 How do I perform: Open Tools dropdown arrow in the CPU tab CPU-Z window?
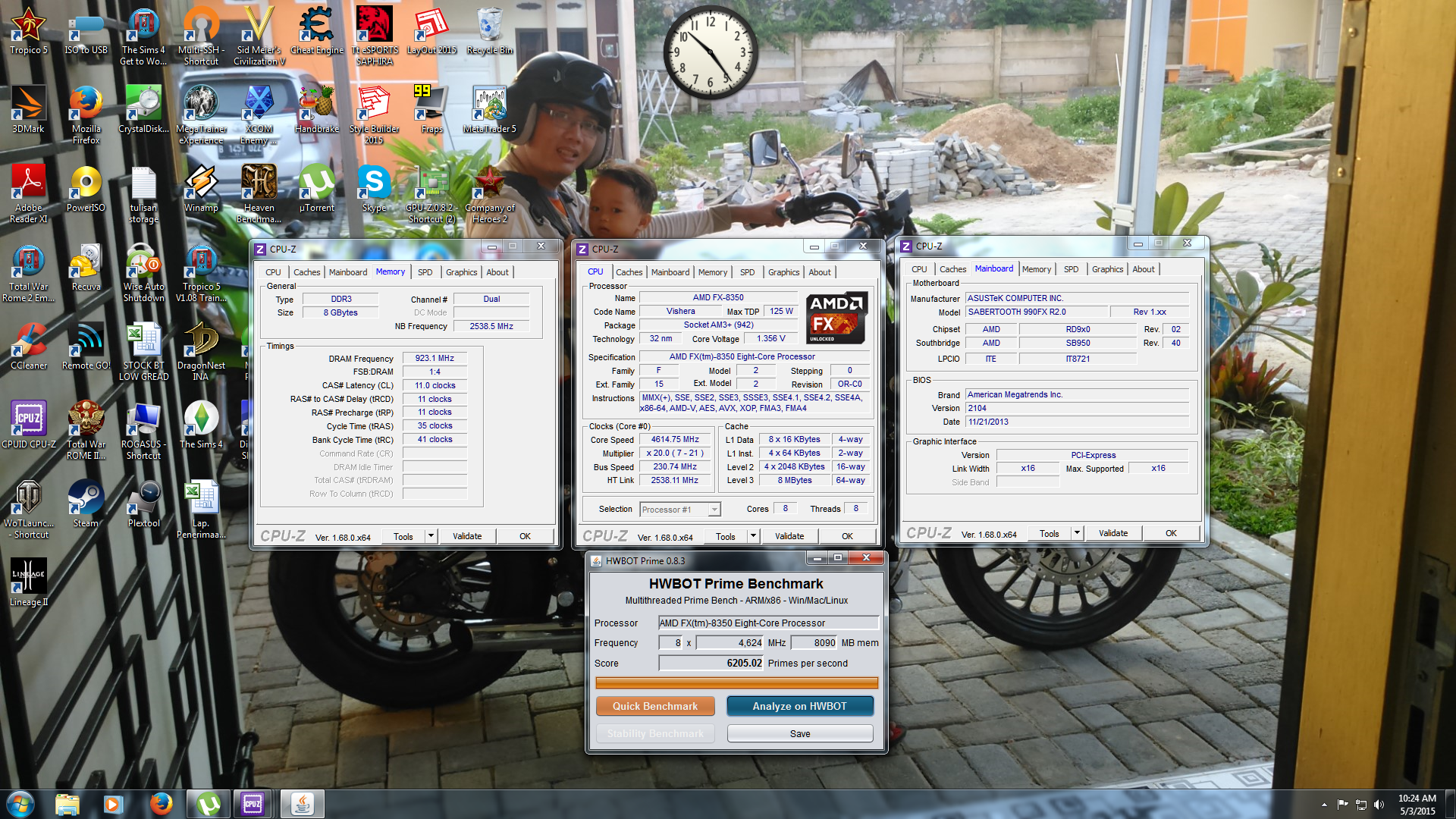pos(753,536)
